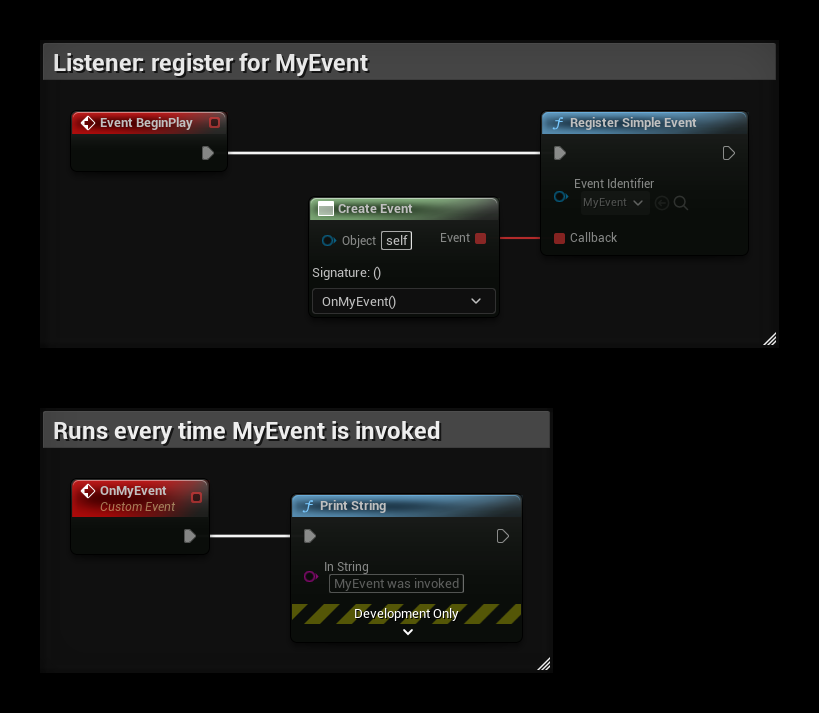Click the Development Only banner

(406, 614)
